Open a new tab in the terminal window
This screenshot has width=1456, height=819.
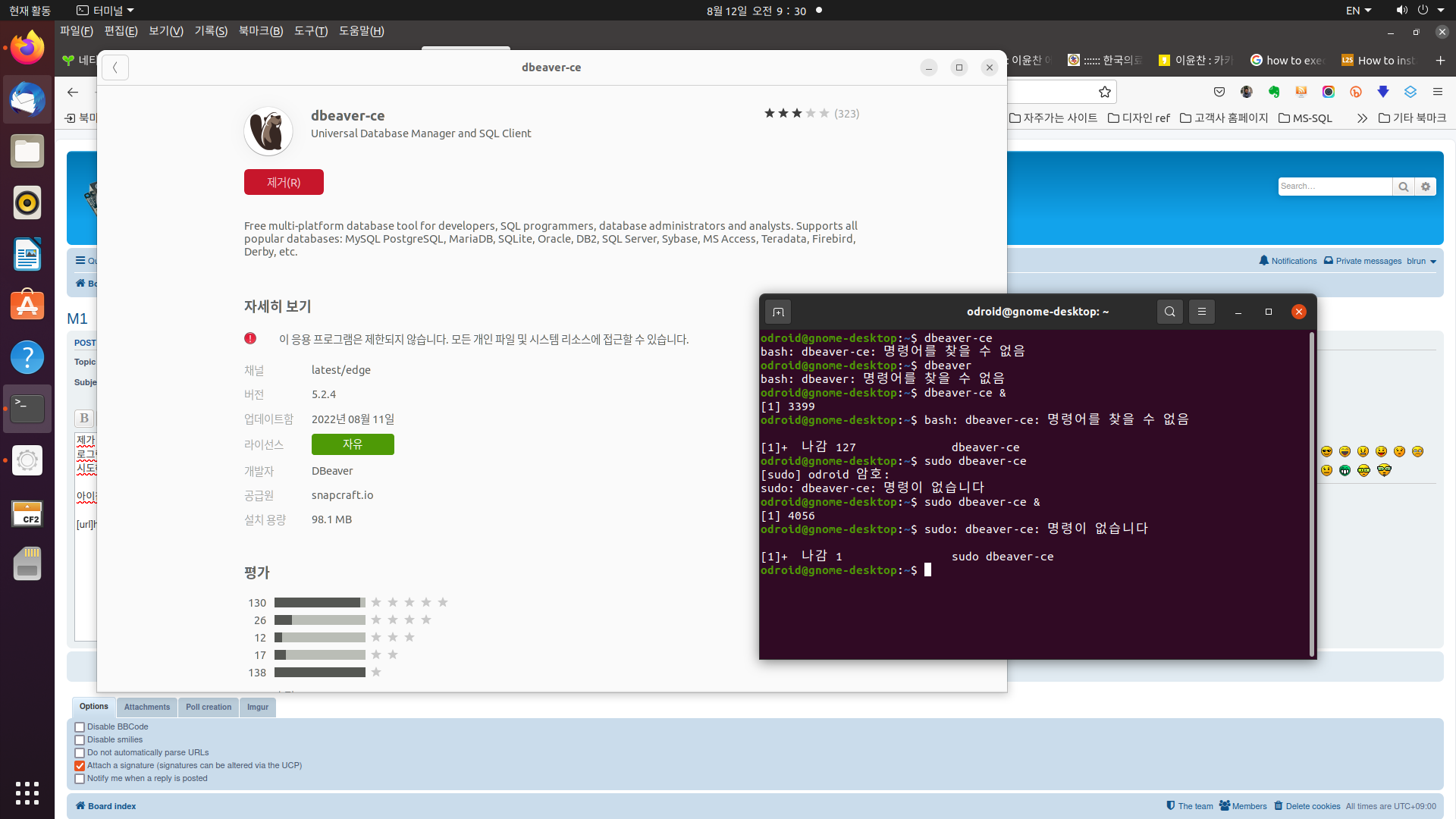point(778,312)
